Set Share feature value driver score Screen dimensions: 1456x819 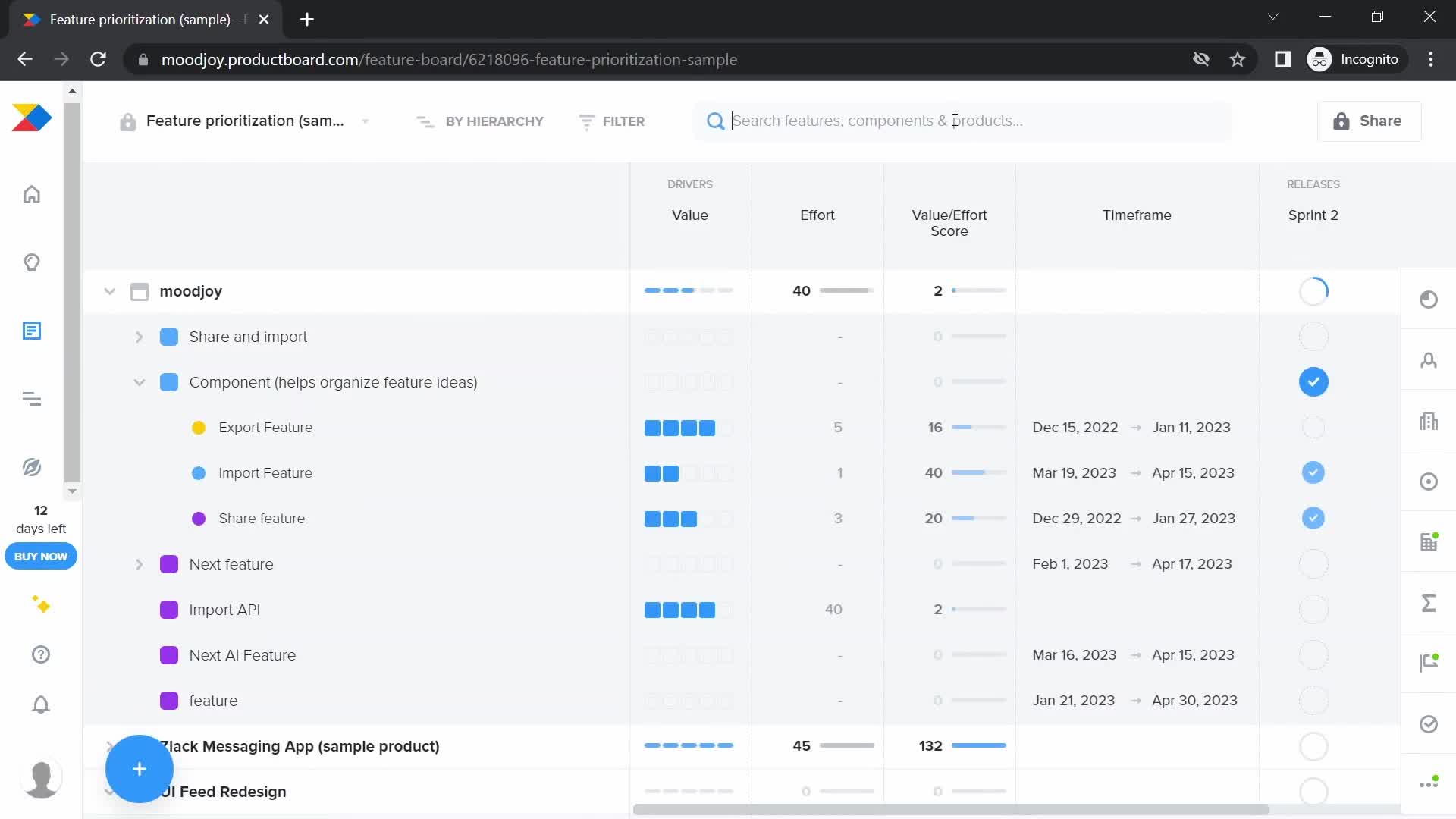(x=689, y=519)
